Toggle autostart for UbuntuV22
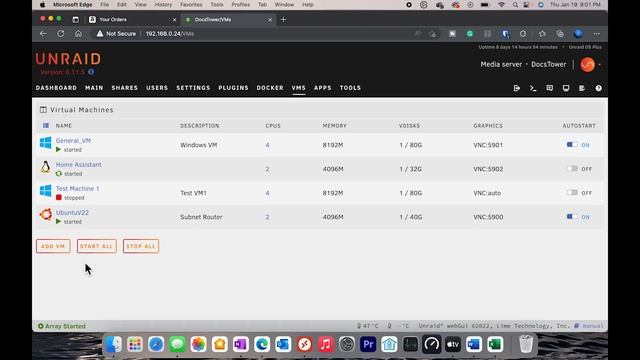The width and height of the screenshot is (640, 360). tap(572, 217)
